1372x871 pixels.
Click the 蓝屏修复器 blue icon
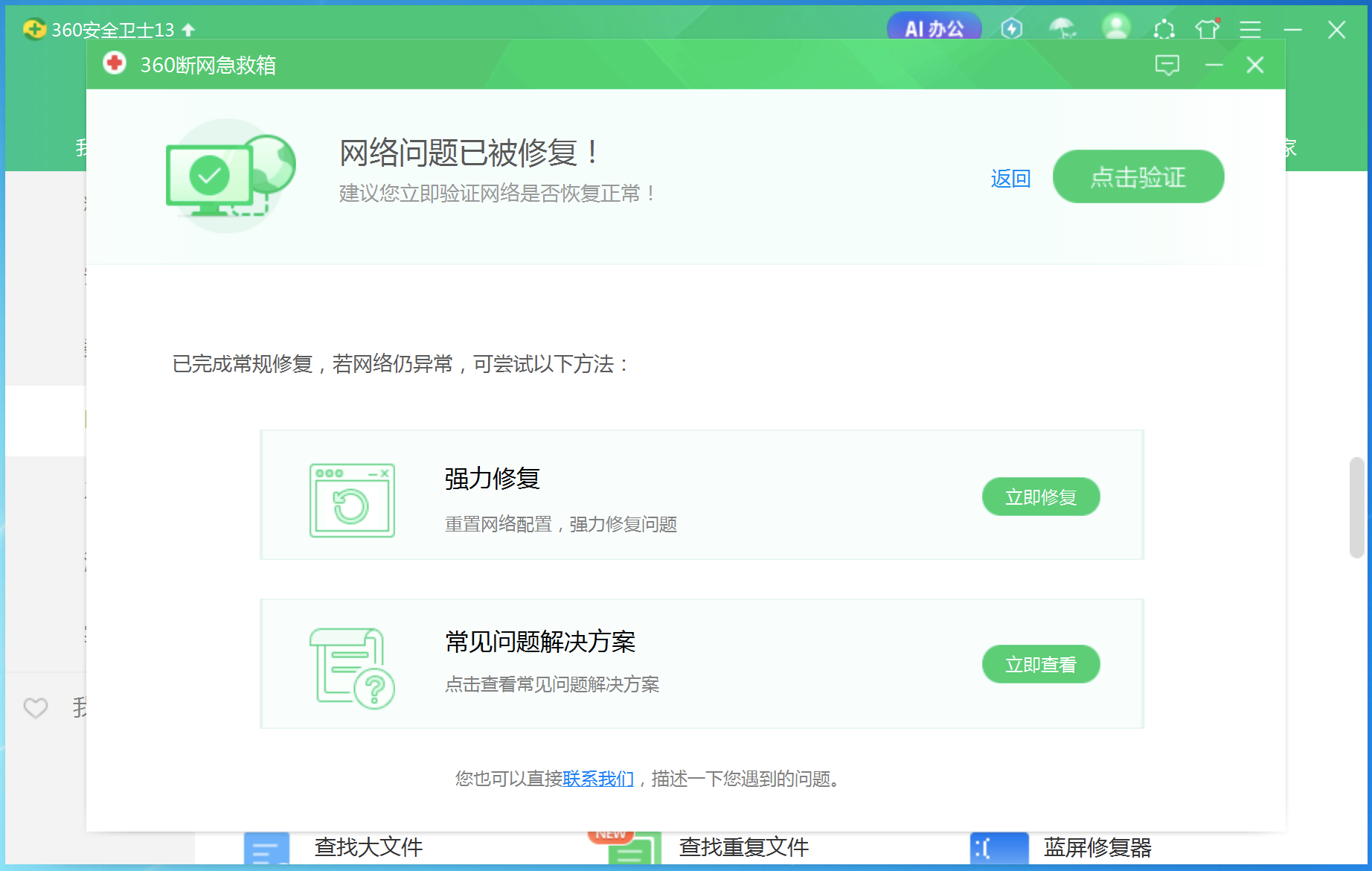pos(999,848)
